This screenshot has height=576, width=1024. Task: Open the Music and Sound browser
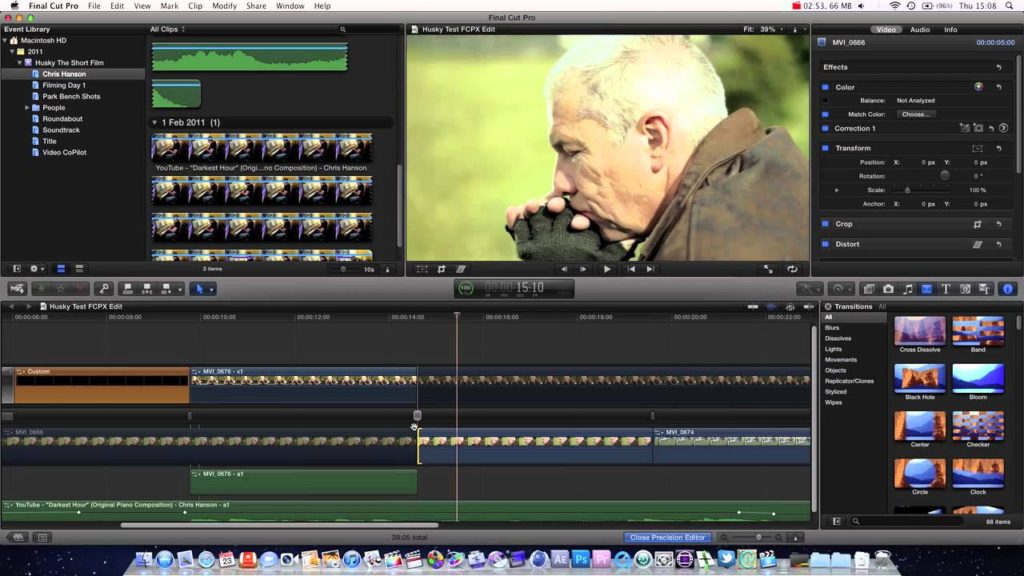908,289
